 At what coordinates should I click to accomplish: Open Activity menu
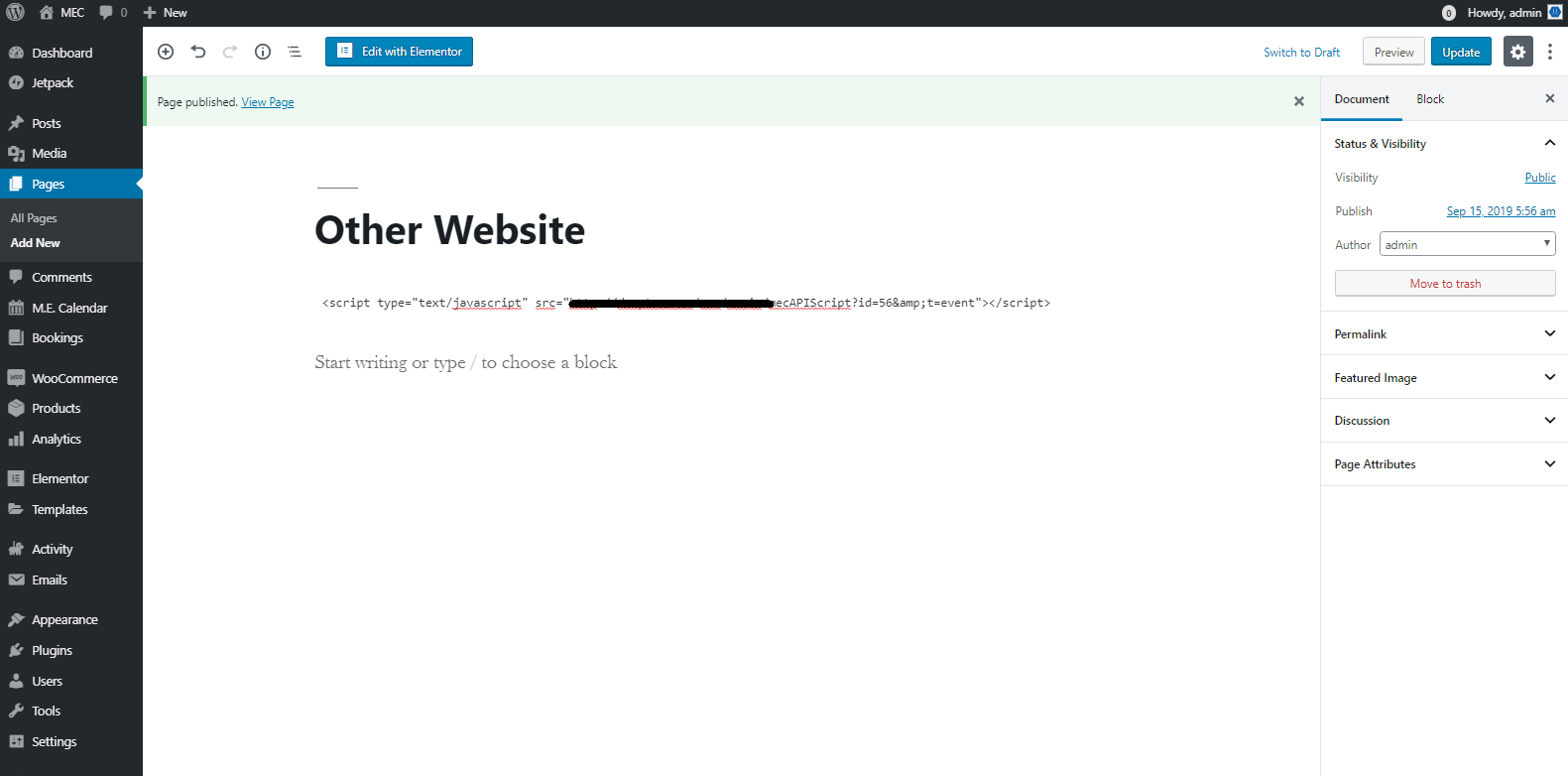pyautogui.click(x=71, y=550)
